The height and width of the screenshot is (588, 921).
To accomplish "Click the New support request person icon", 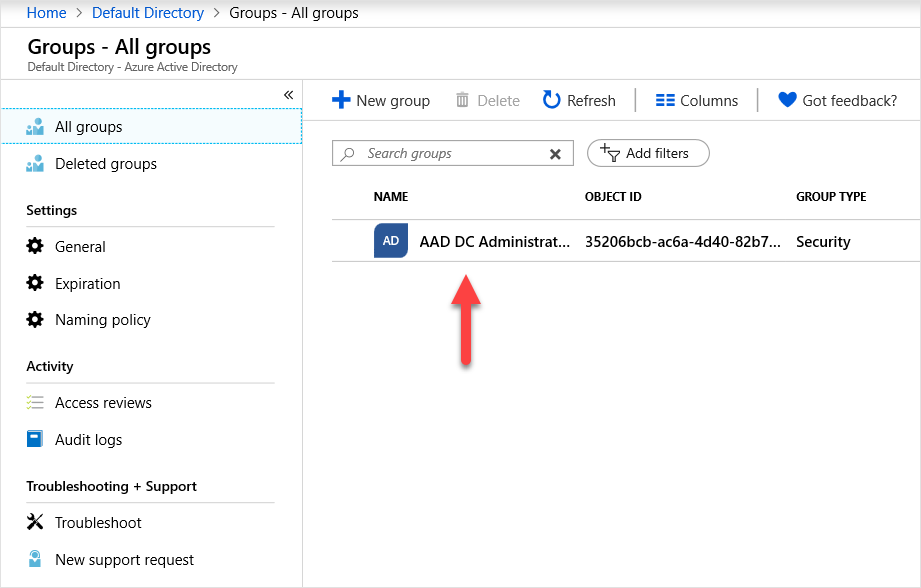I will (x=35, y=559).
